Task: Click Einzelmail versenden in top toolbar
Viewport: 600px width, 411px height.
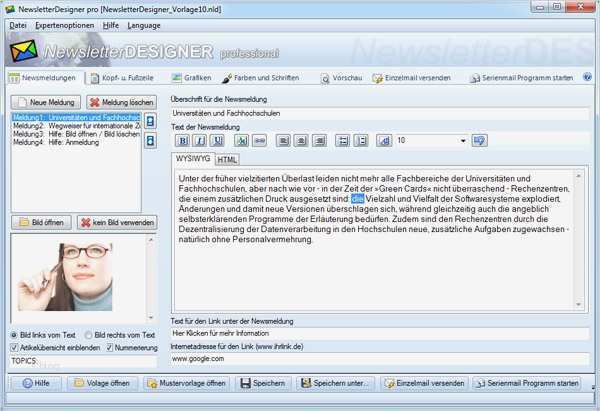Action: click(411, 78)
